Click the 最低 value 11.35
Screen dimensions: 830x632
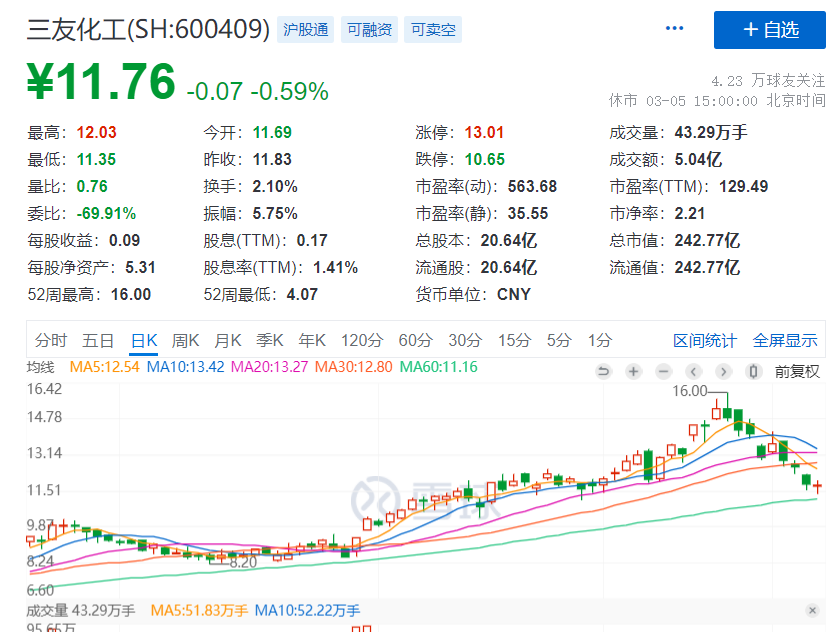96,159
